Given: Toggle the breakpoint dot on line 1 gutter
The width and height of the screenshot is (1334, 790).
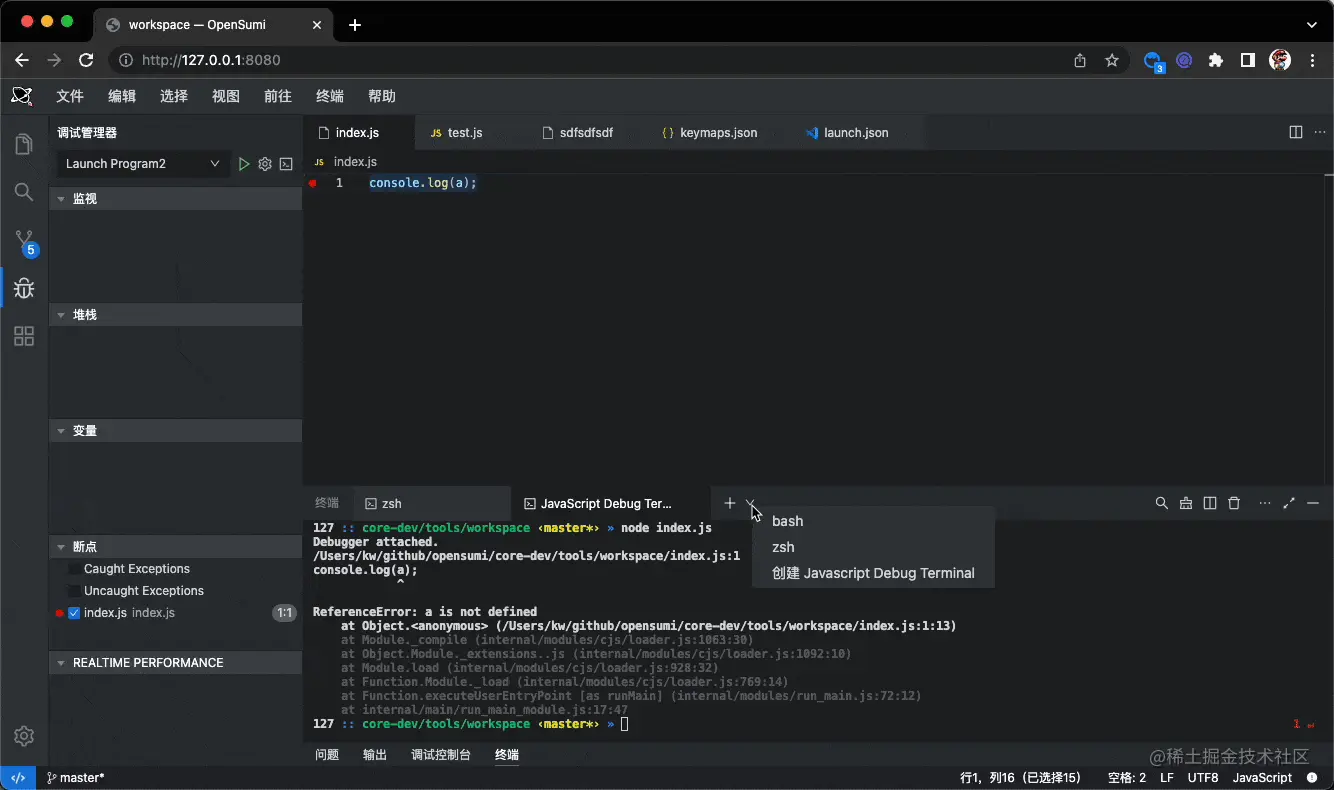Looking at the screenshot, I should [313, 183].
